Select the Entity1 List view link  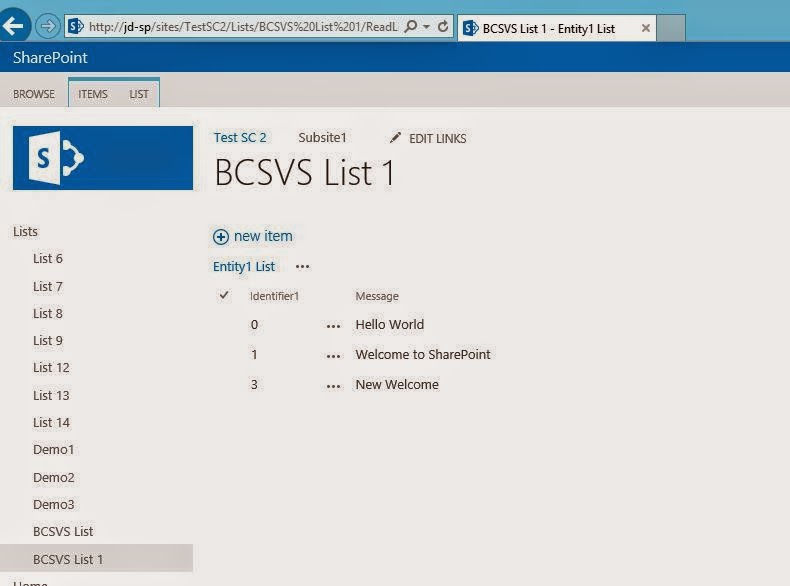[x=244, y=267]
